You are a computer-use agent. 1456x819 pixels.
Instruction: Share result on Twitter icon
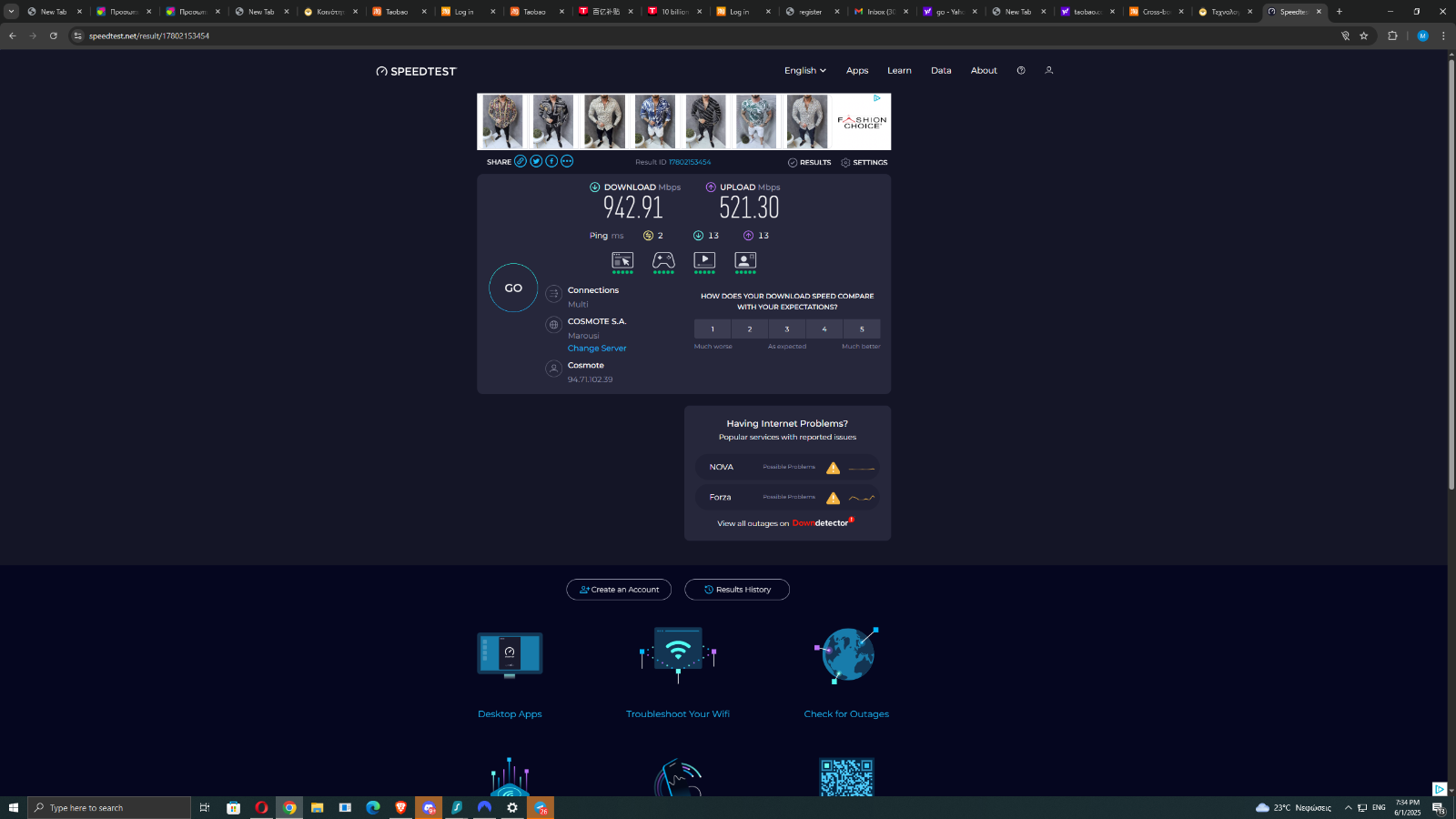[x=536, y=161]
